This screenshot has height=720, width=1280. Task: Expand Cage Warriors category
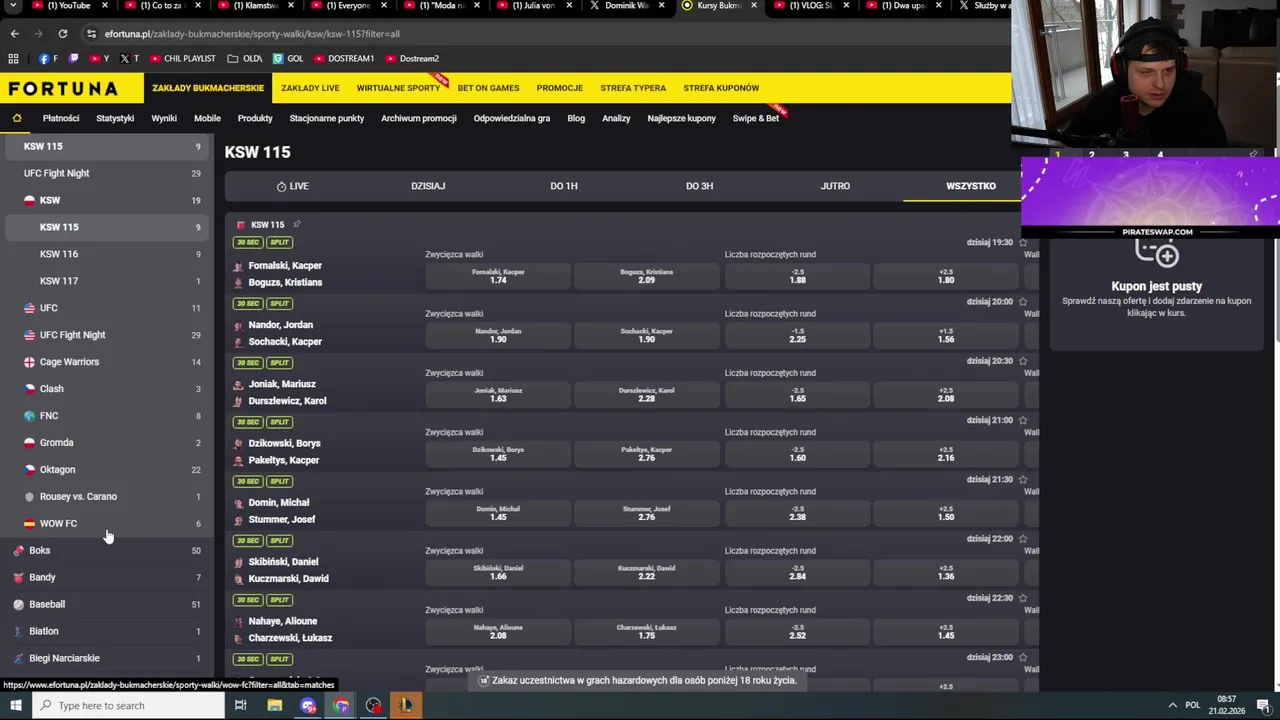(106, 362)
